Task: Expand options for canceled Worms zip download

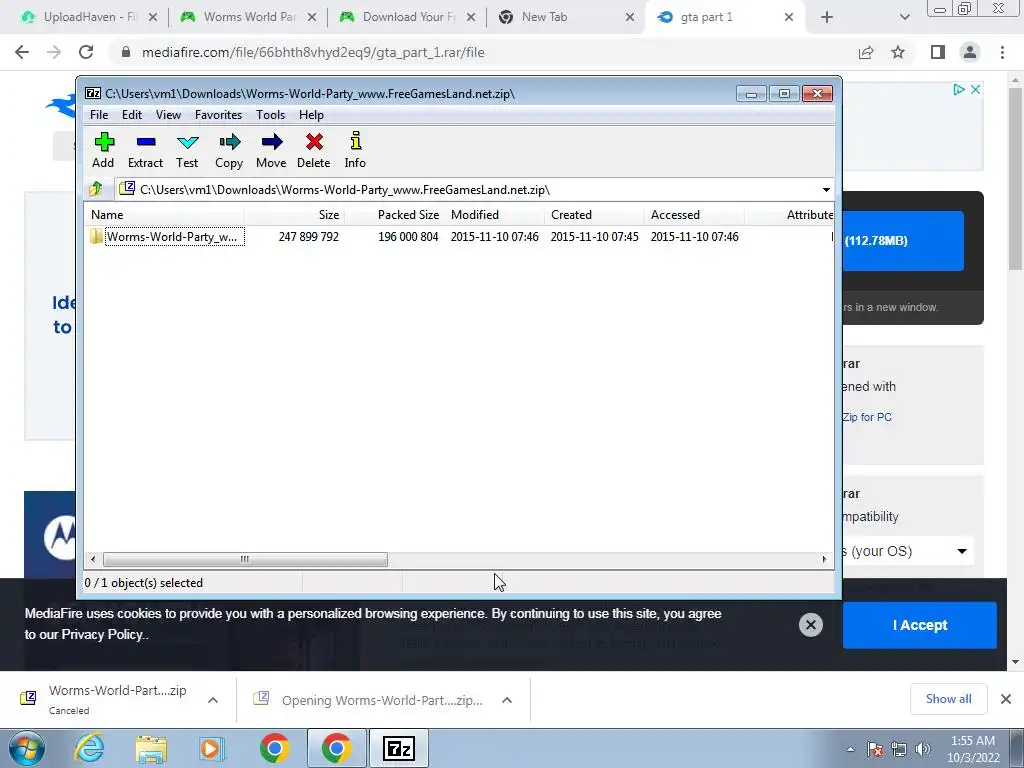Action: click(x=213, y=700)
